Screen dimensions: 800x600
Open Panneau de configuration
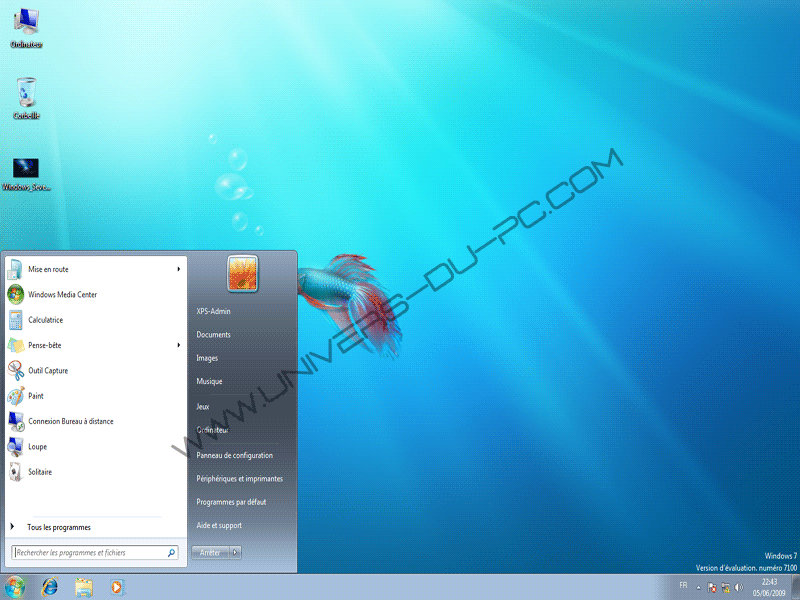235,455
